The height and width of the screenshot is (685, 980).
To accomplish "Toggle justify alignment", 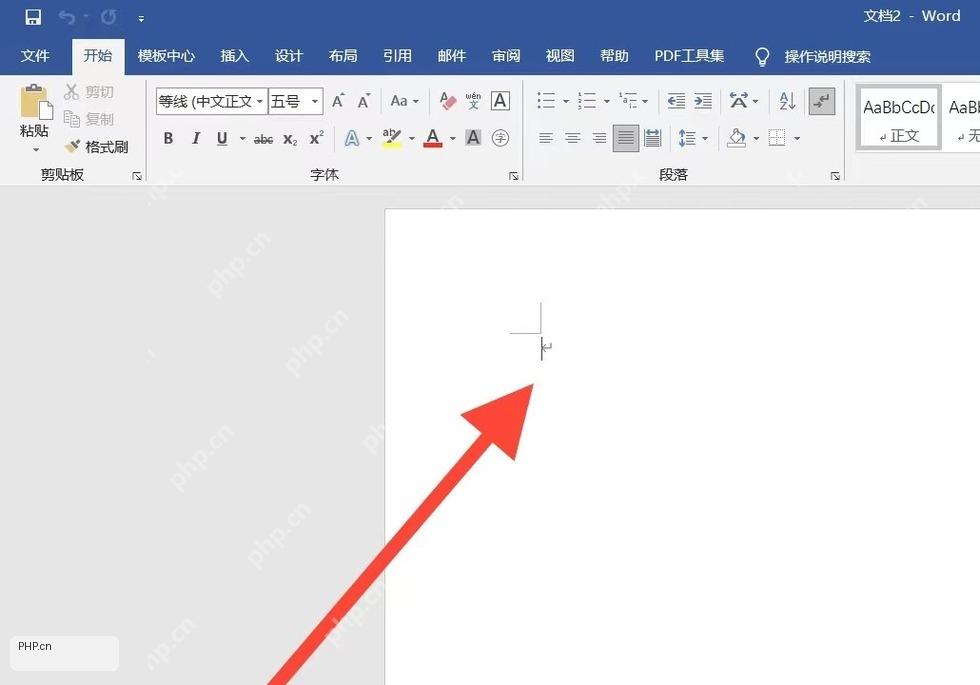I will pos(626,138).
